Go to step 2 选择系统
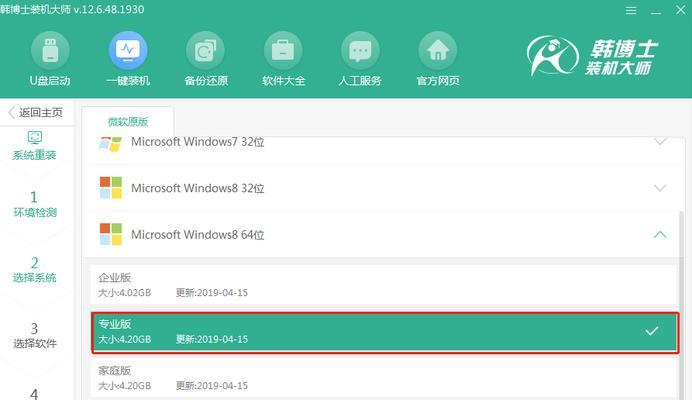 pos(35,270)
